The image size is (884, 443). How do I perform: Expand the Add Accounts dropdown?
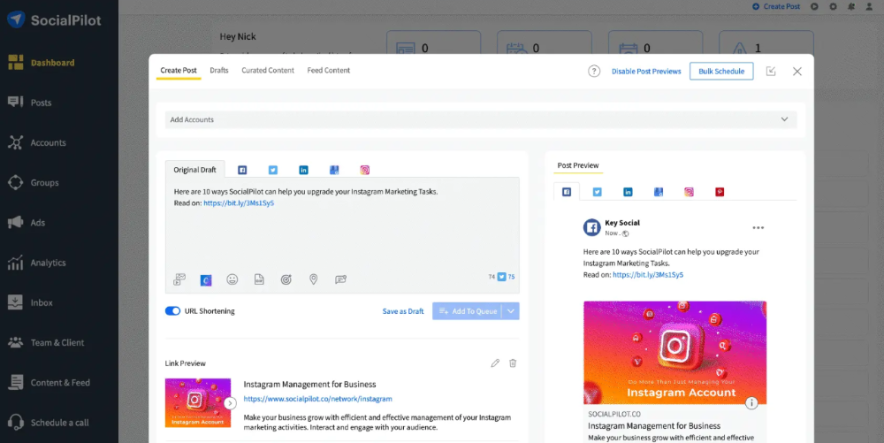[x=481, y=119]
